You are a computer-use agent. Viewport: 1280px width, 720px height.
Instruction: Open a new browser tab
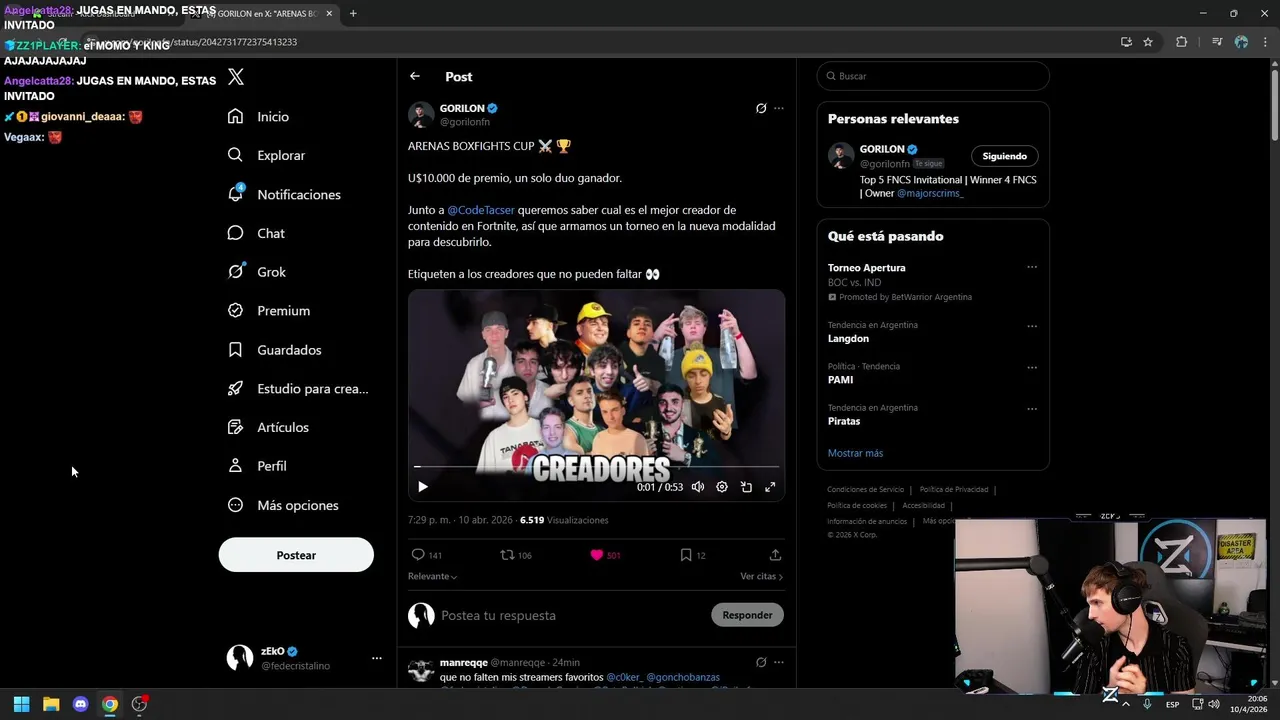(x=353, y=13)
